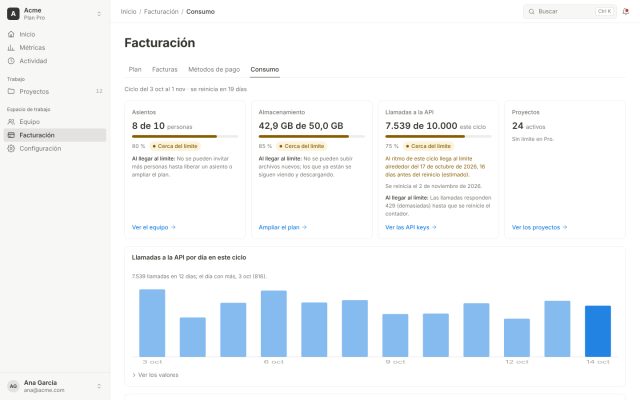Open the Ana García user menu chevron
640x400 pixels.
[x=99, y=386]
